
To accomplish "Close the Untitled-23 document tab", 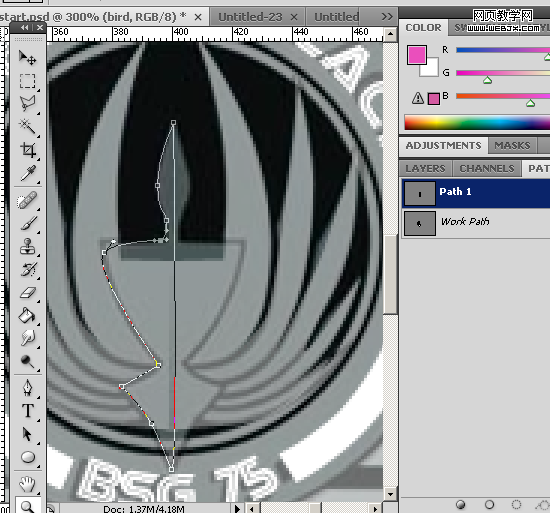I will click(294, 17).
